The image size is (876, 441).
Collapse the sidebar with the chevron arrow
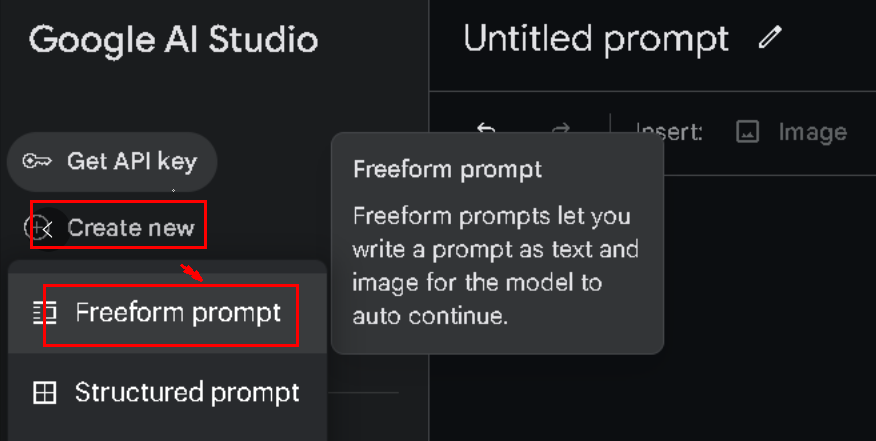pyautogui.click(x=49, y=229)
